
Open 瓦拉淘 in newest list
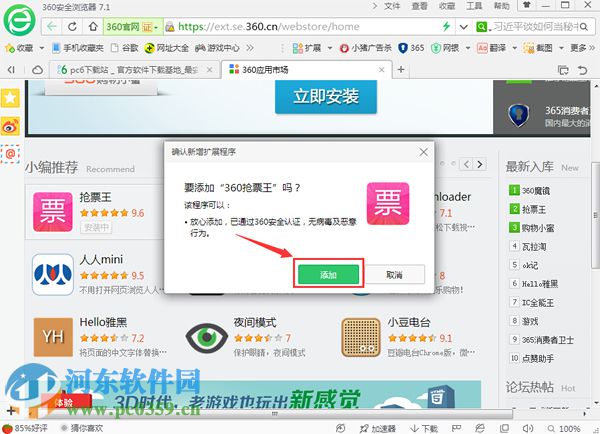tap(534, 247)
